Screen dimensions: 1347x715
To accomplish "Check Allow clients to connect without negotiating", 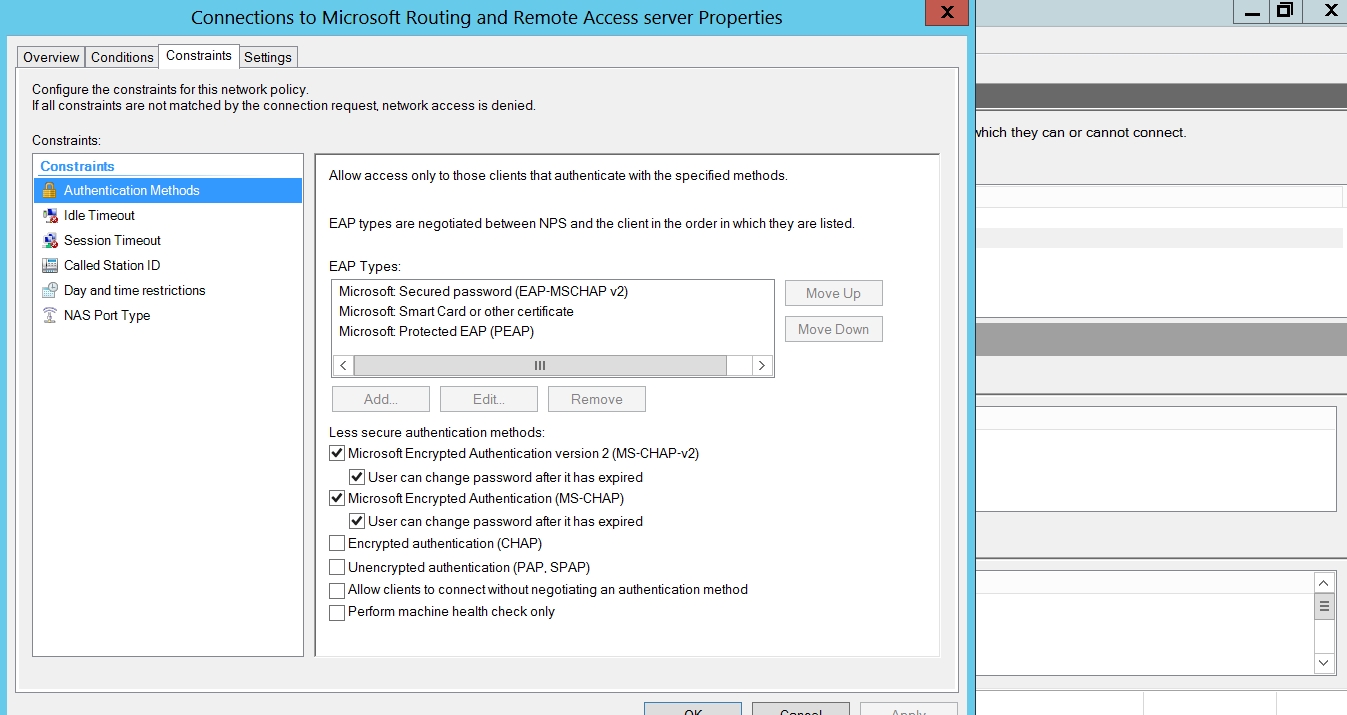I will click(337, 590).
